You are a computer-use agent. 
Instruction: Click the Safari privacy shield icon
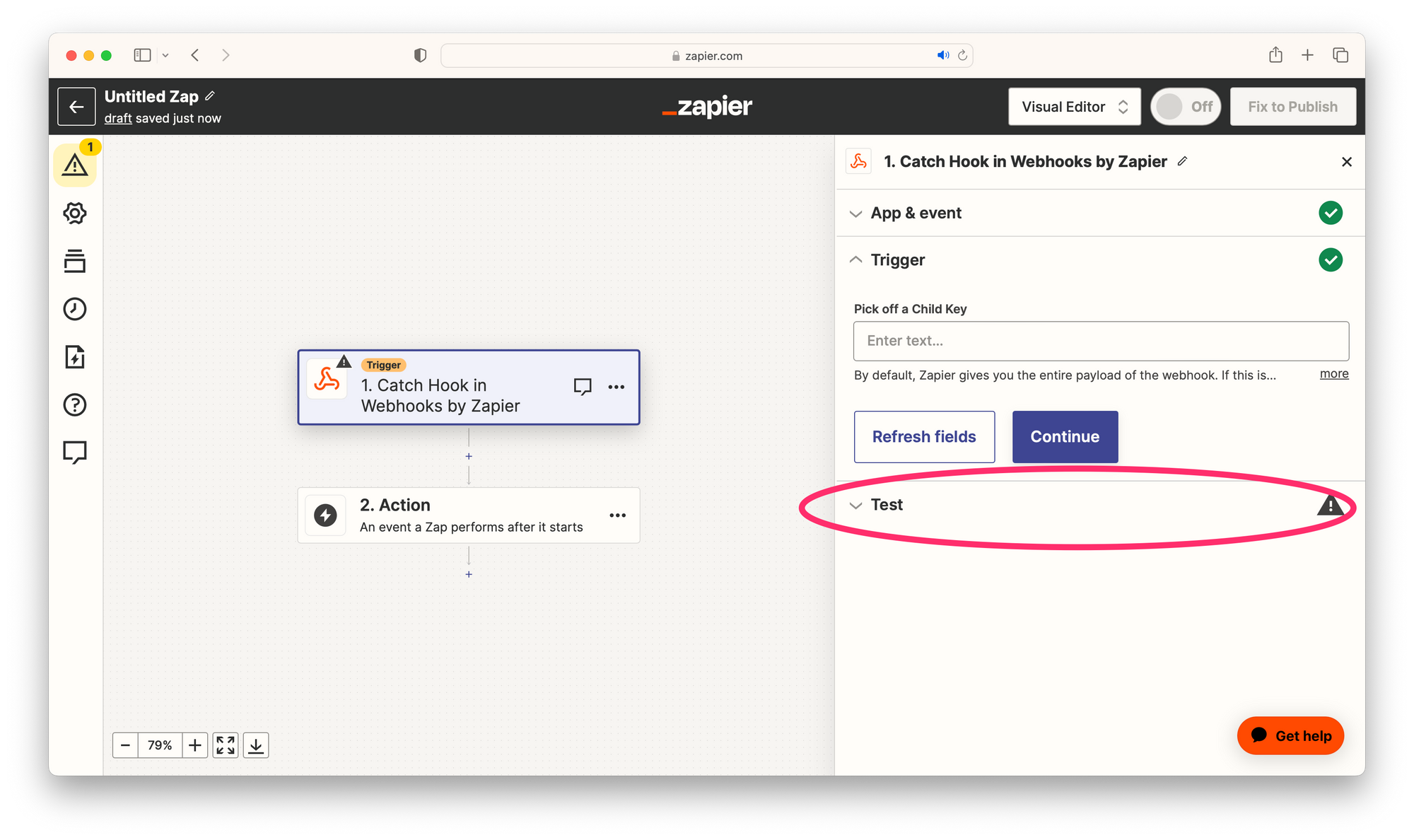[420, 55]
